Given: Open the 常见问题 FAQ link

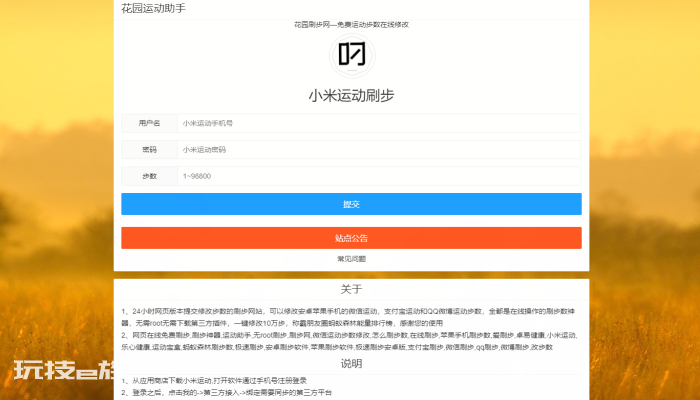Looking at the screenshot, I should click(x=351, y=259).
